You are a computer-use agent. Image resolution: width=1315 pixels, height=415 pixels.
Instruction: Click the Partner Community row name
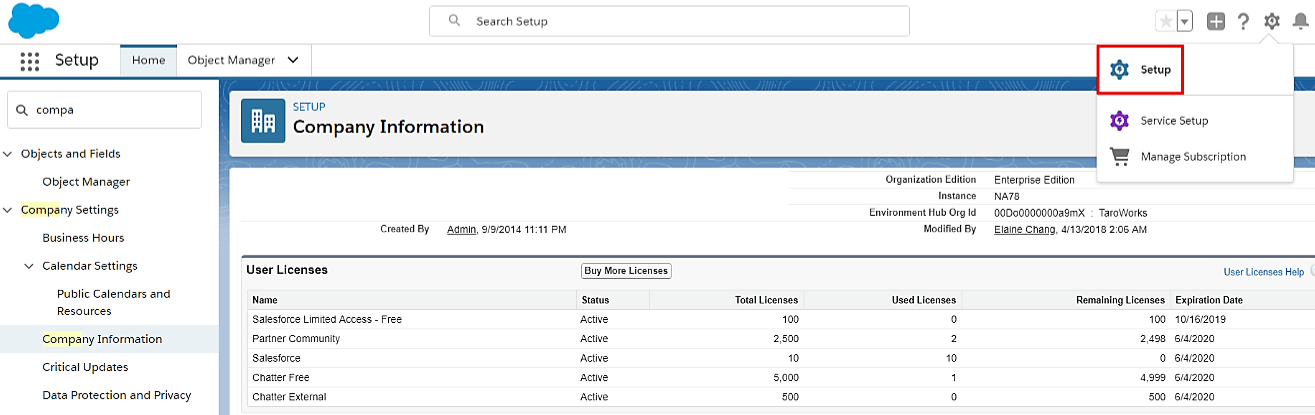pos(296,339)
